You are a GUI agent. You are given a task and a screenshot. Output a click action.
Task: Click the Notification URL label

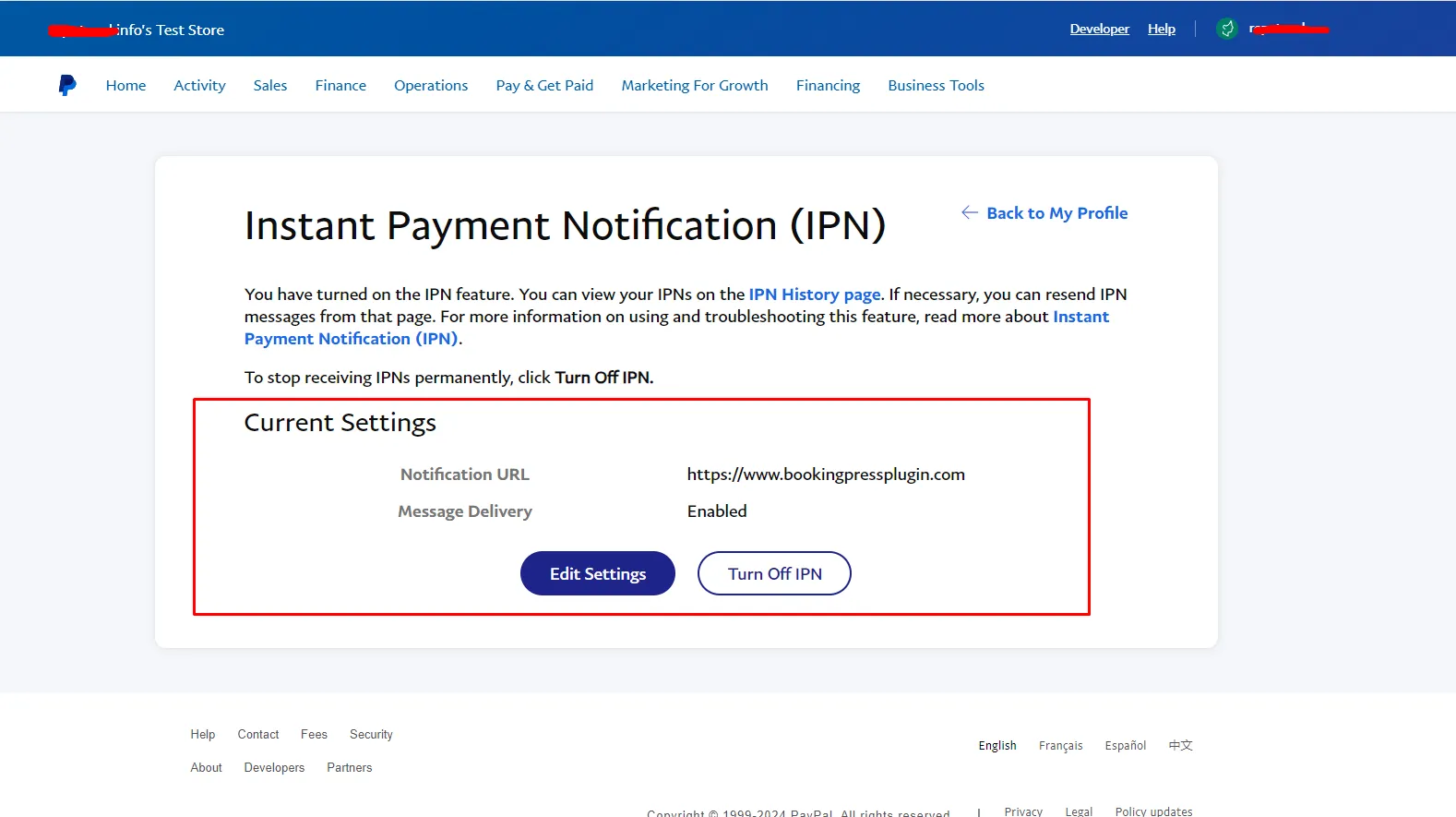coord(465,475)
